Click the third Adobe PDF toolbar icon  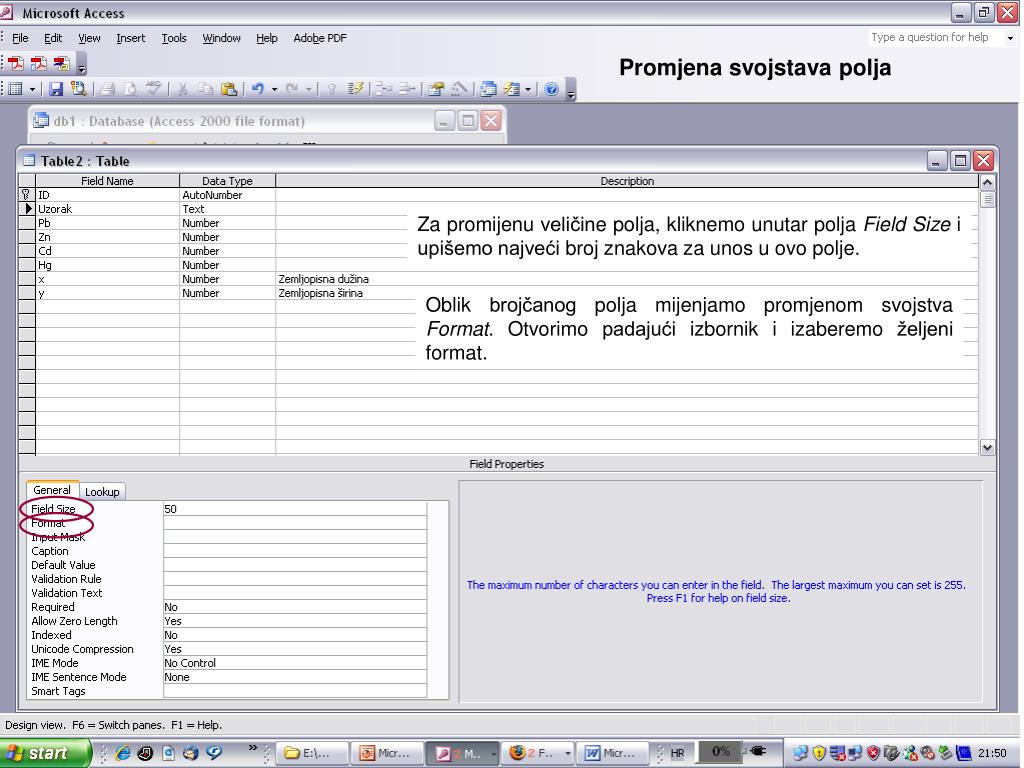point(61,63)
